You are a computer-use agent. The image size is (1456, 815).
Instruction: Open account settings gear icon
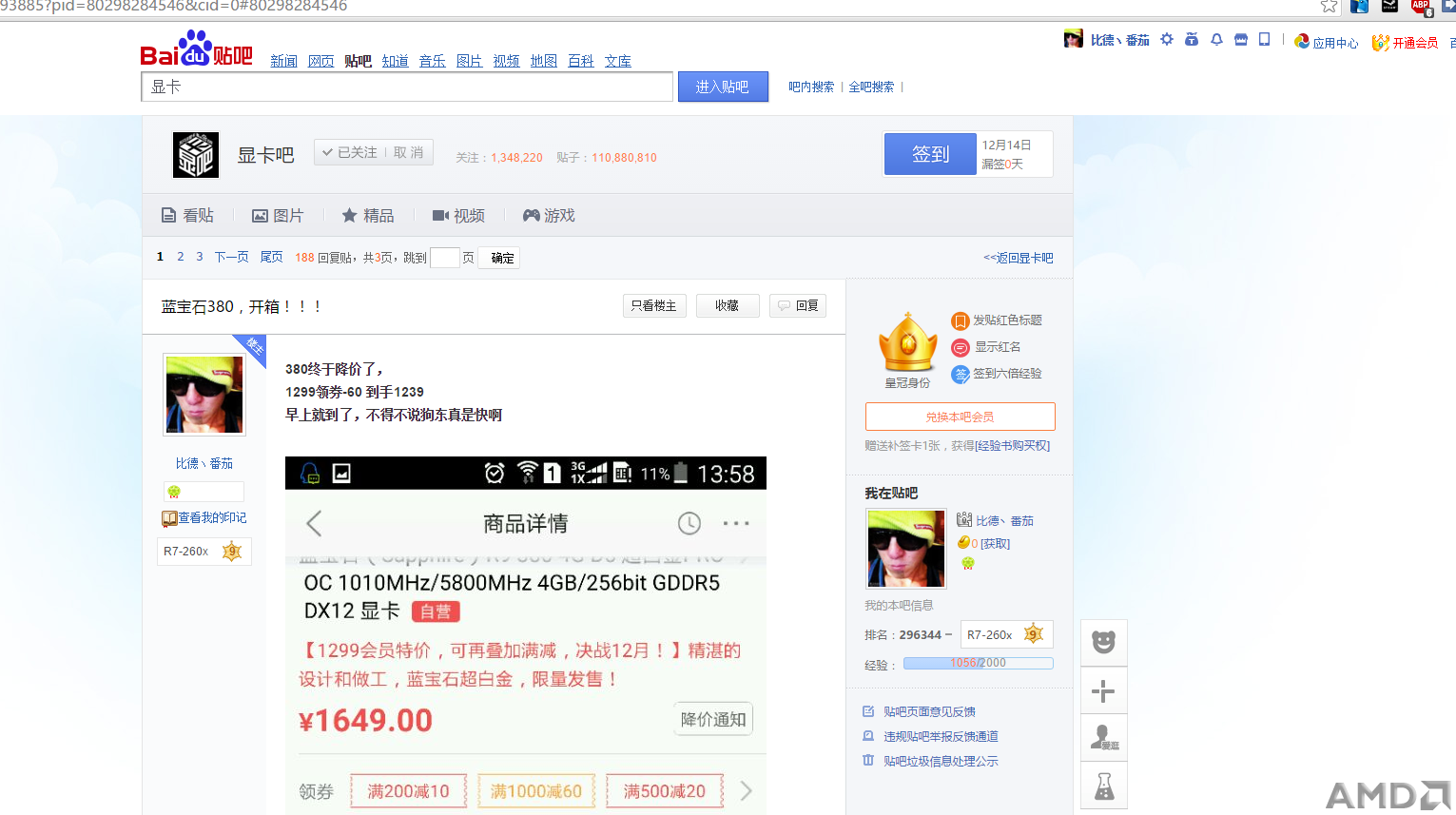coord(1167,40)
